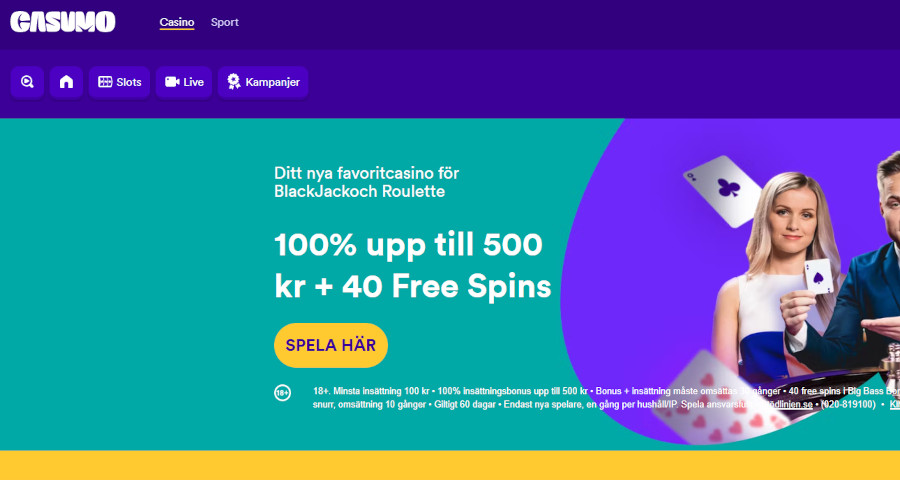
Task: Click the spade card held by the dealer
Action: point(818,277)
